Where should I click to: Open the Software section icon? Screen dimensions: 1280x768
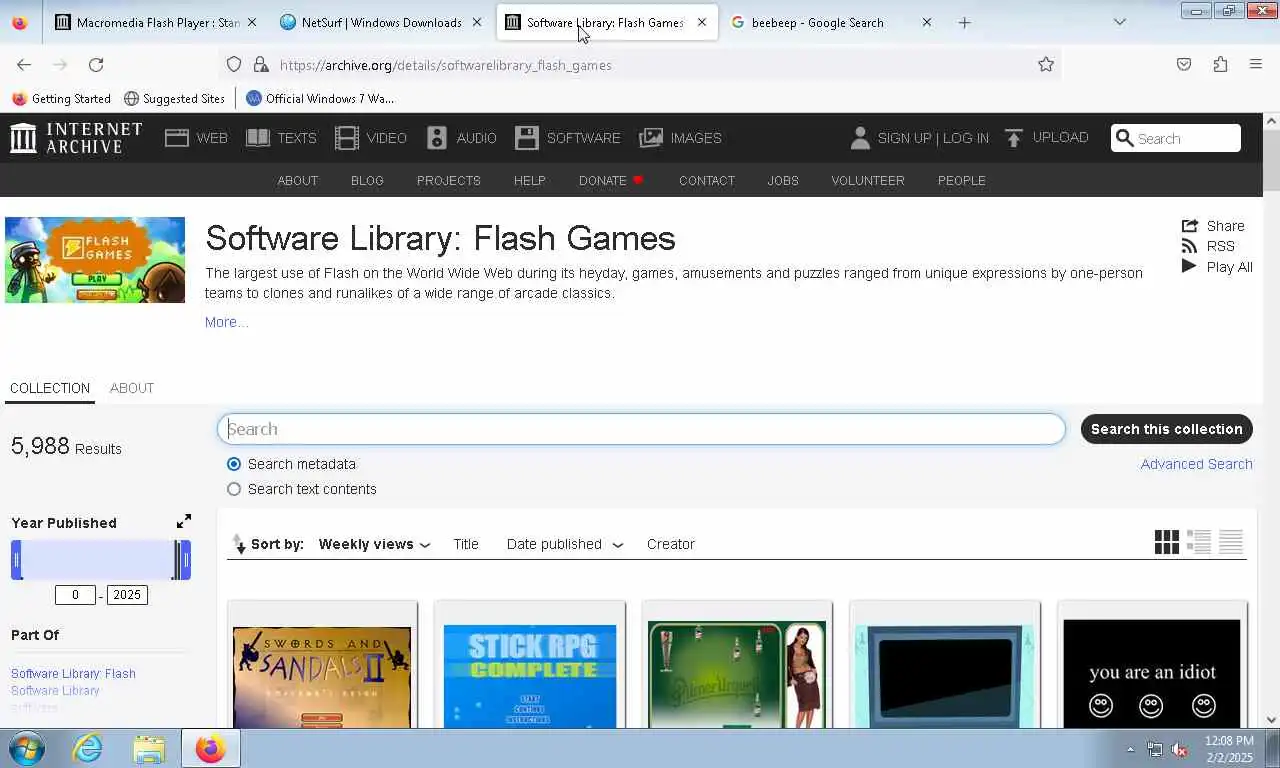(x=527, y=138)
